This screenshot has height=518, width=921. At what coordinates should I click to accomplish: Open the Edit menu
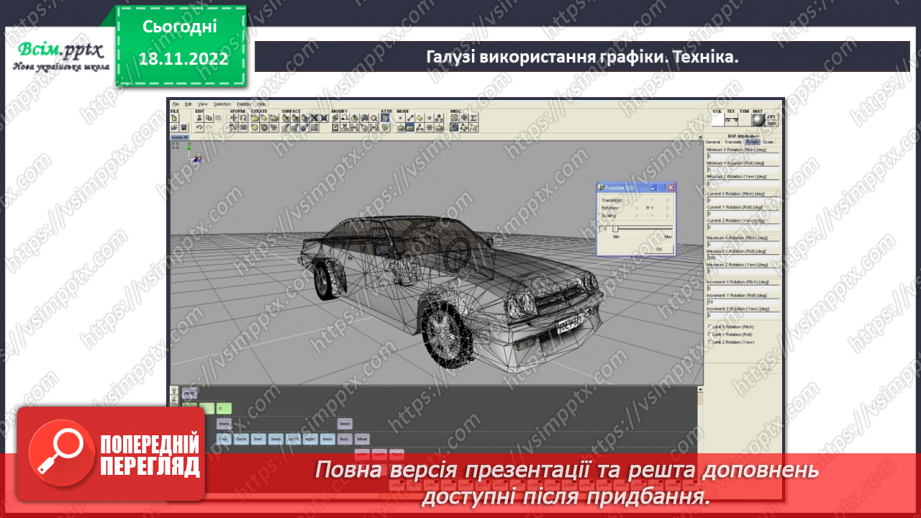point(188,104)
